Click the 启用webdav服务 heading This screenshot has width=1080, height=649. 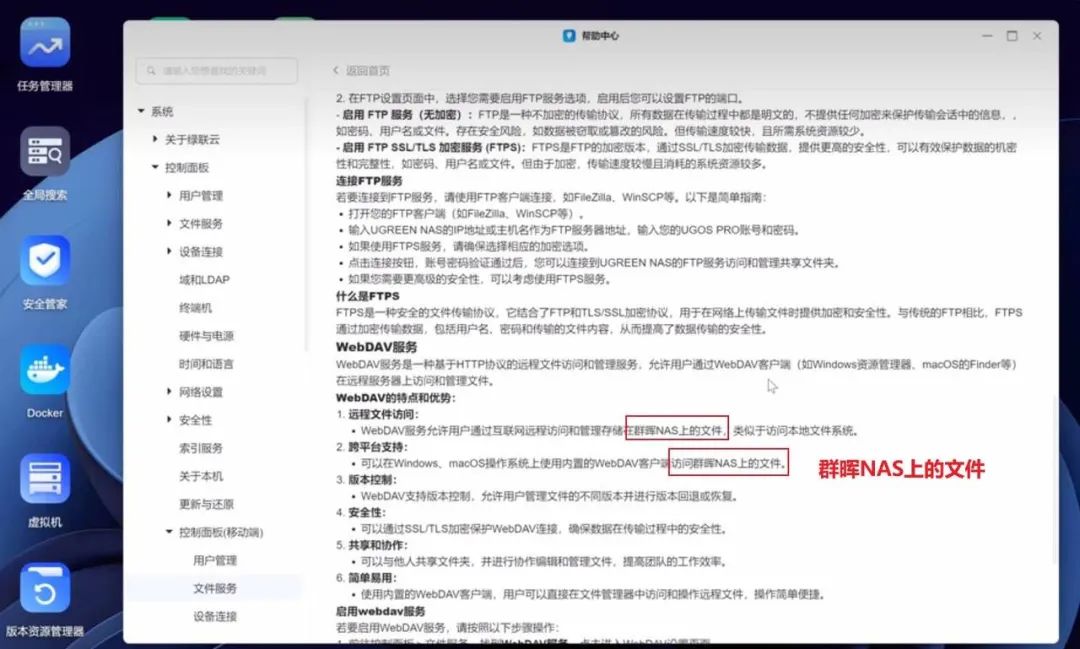380,611
